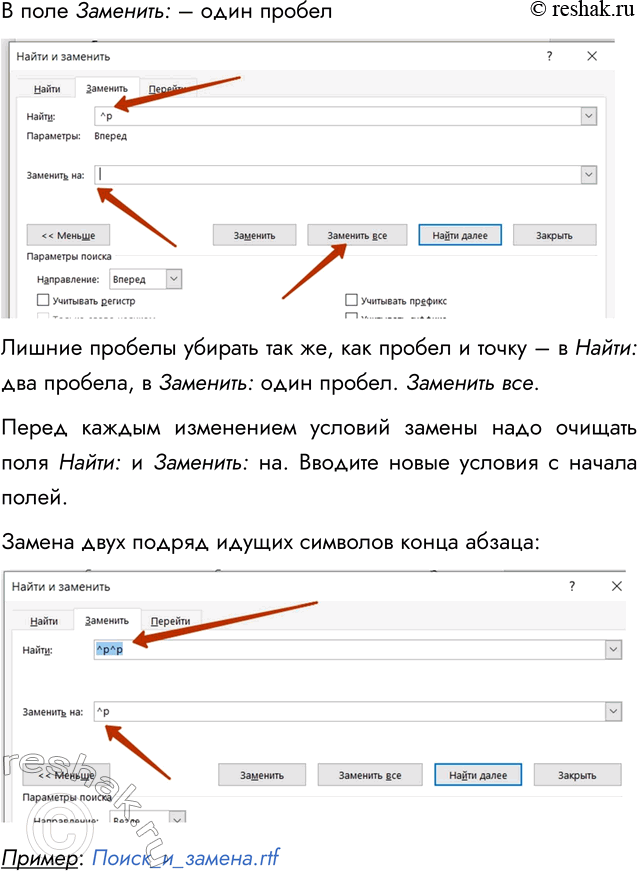The image size is (637, 871).
Task: Click the help question mark in upper dialog
Action: (x=549, y=57)
